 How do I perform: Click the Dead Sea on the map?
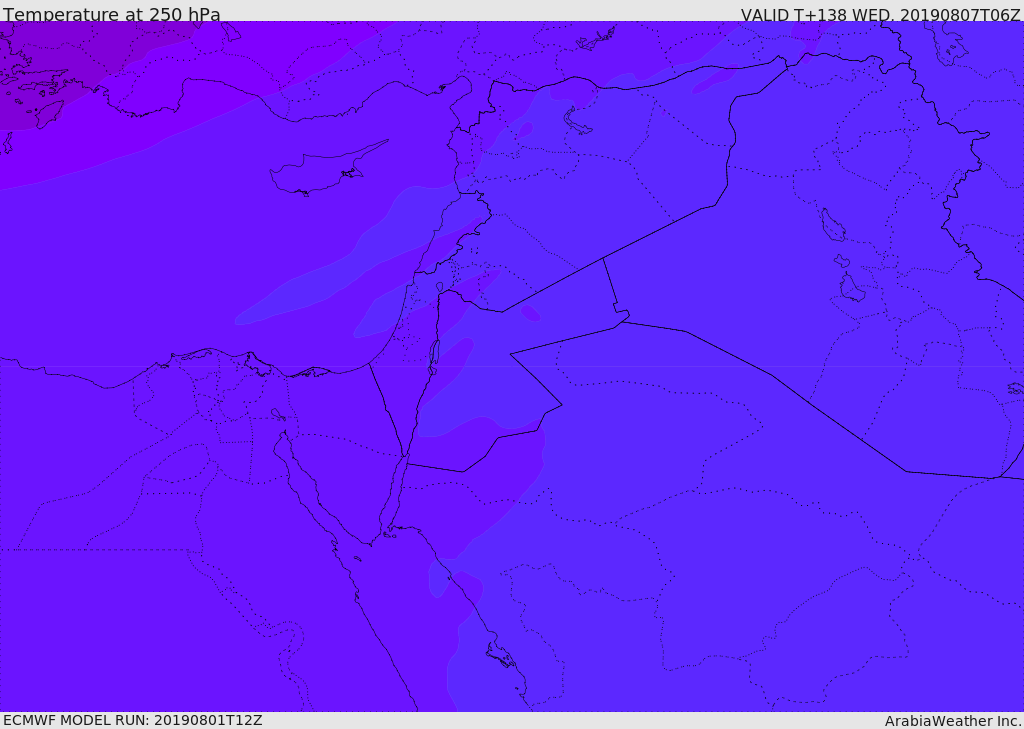(433, 357)
